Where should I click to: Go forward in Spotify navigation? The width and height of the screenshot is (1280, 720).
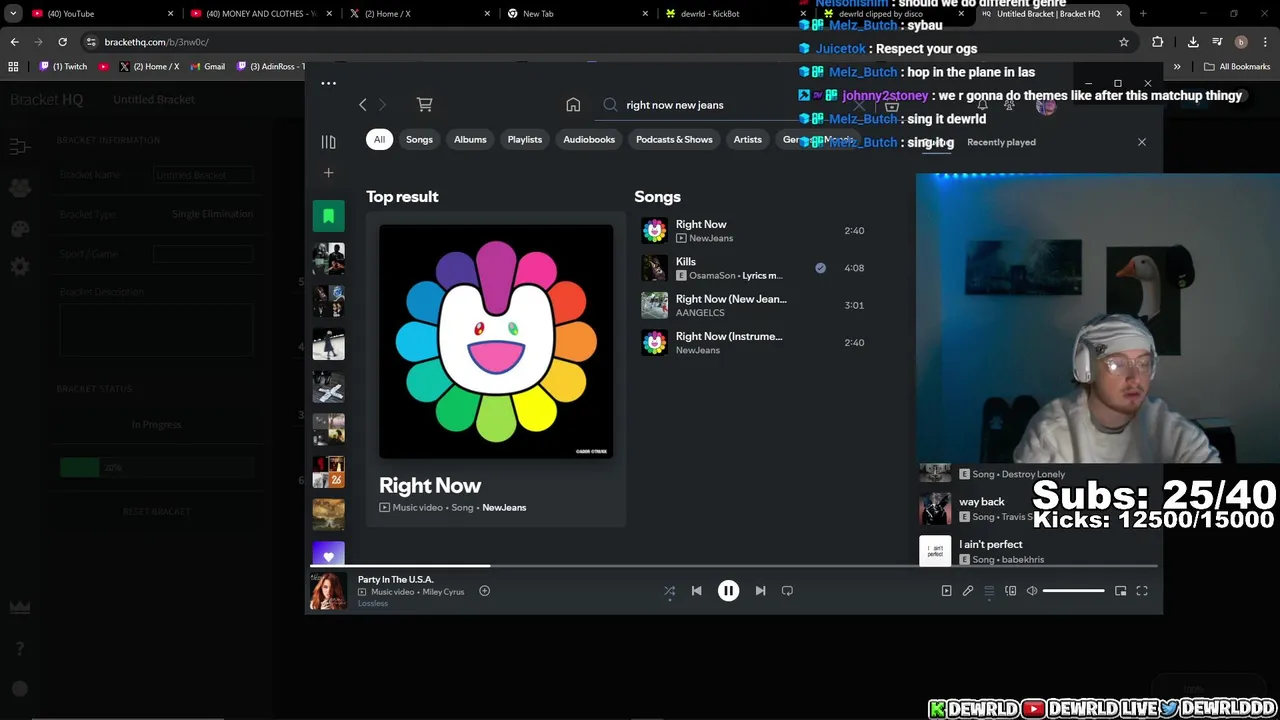point(382,105)
